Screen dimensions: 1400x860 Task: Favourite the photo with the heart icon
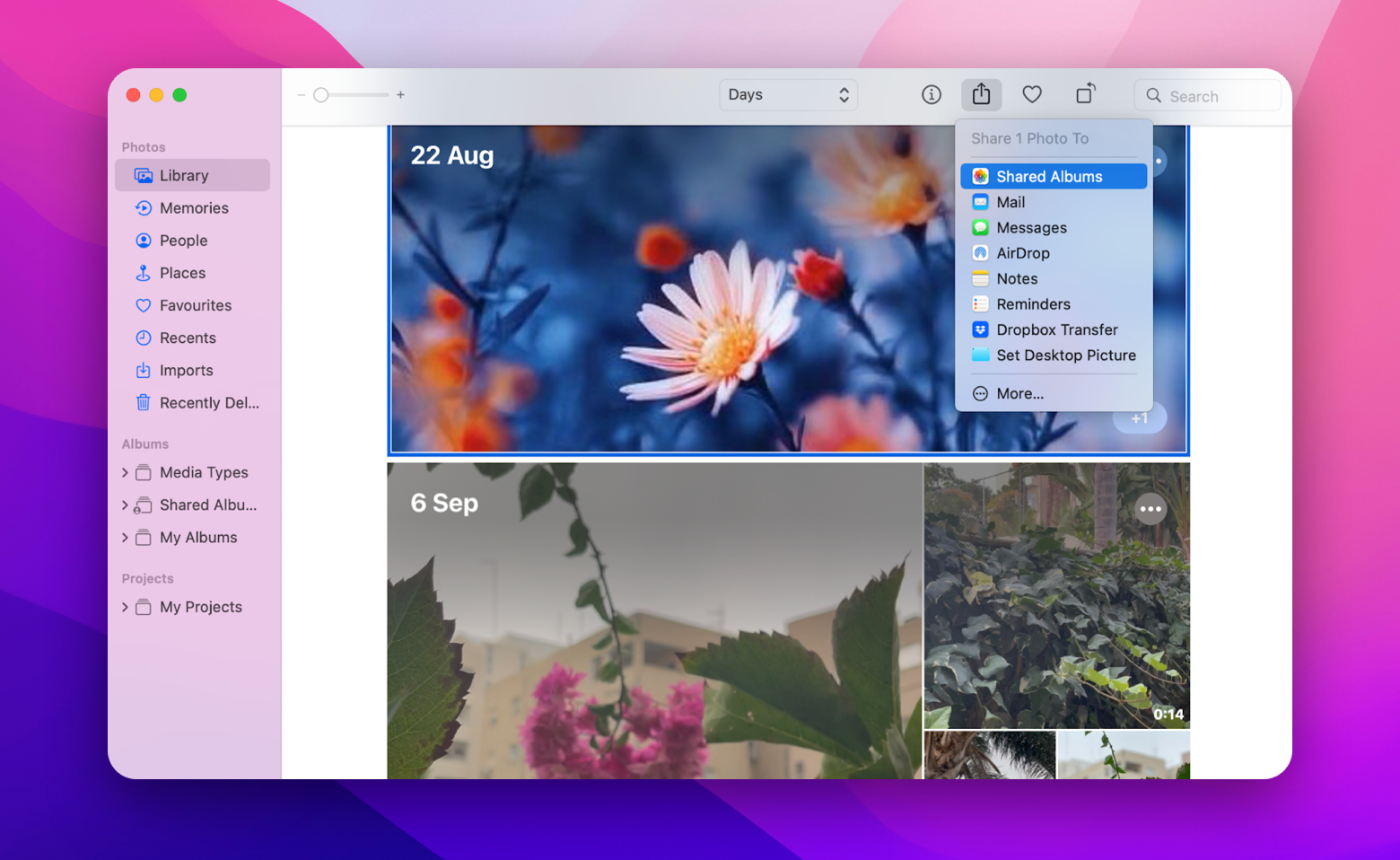tap(1031, 94)
